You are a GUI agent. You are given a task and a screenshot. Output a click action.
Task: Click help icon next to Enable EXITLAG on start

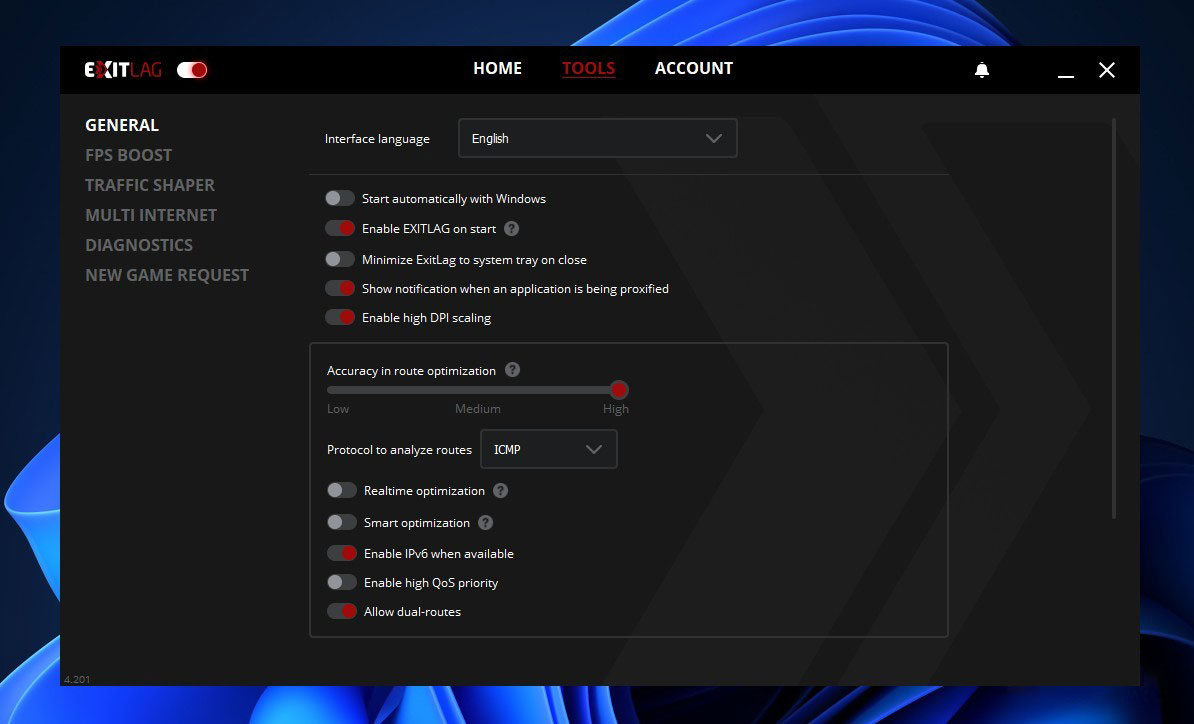coord(511,228)
